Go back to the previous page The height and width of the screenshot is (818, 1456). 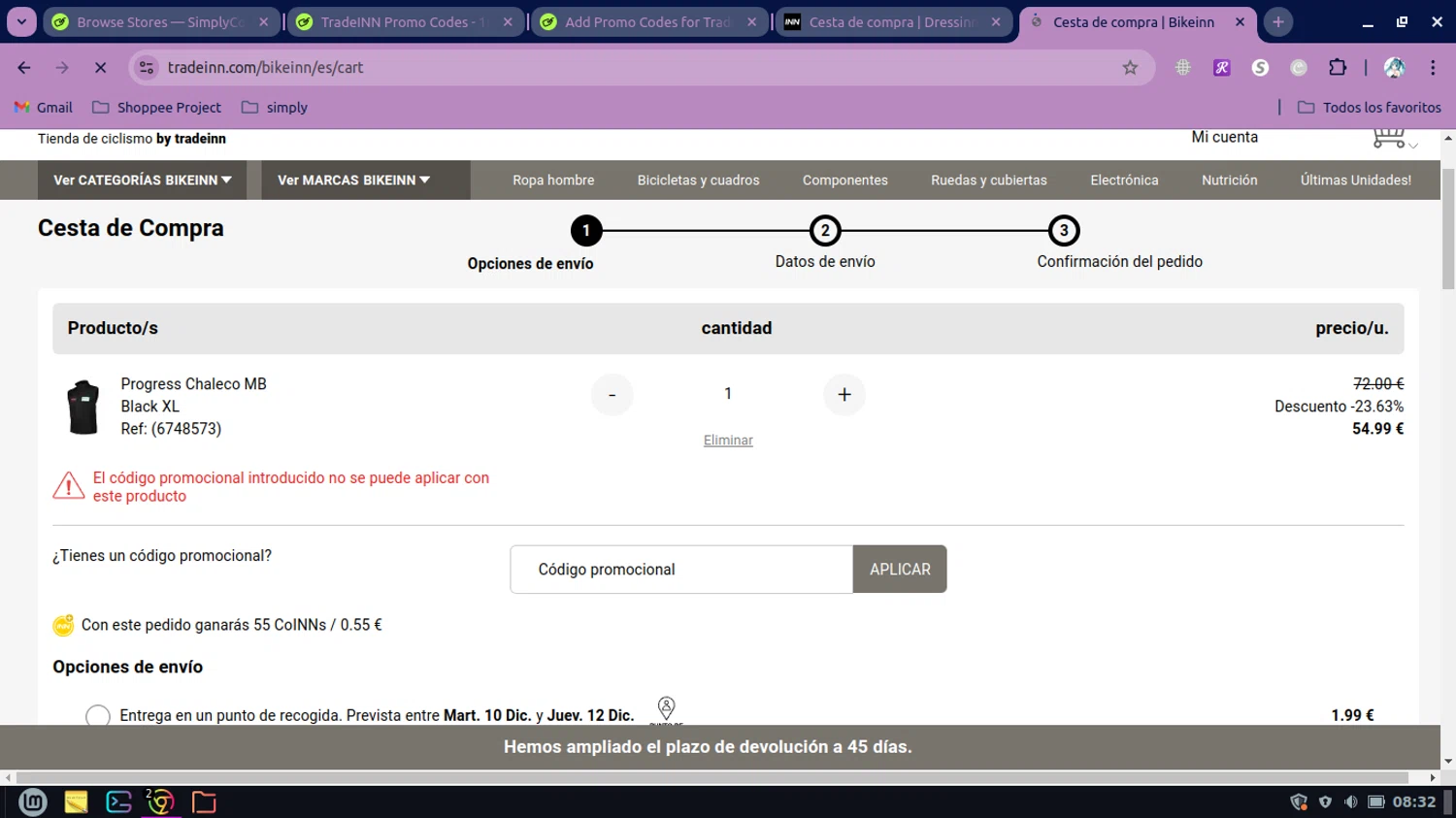pos(24,67)
